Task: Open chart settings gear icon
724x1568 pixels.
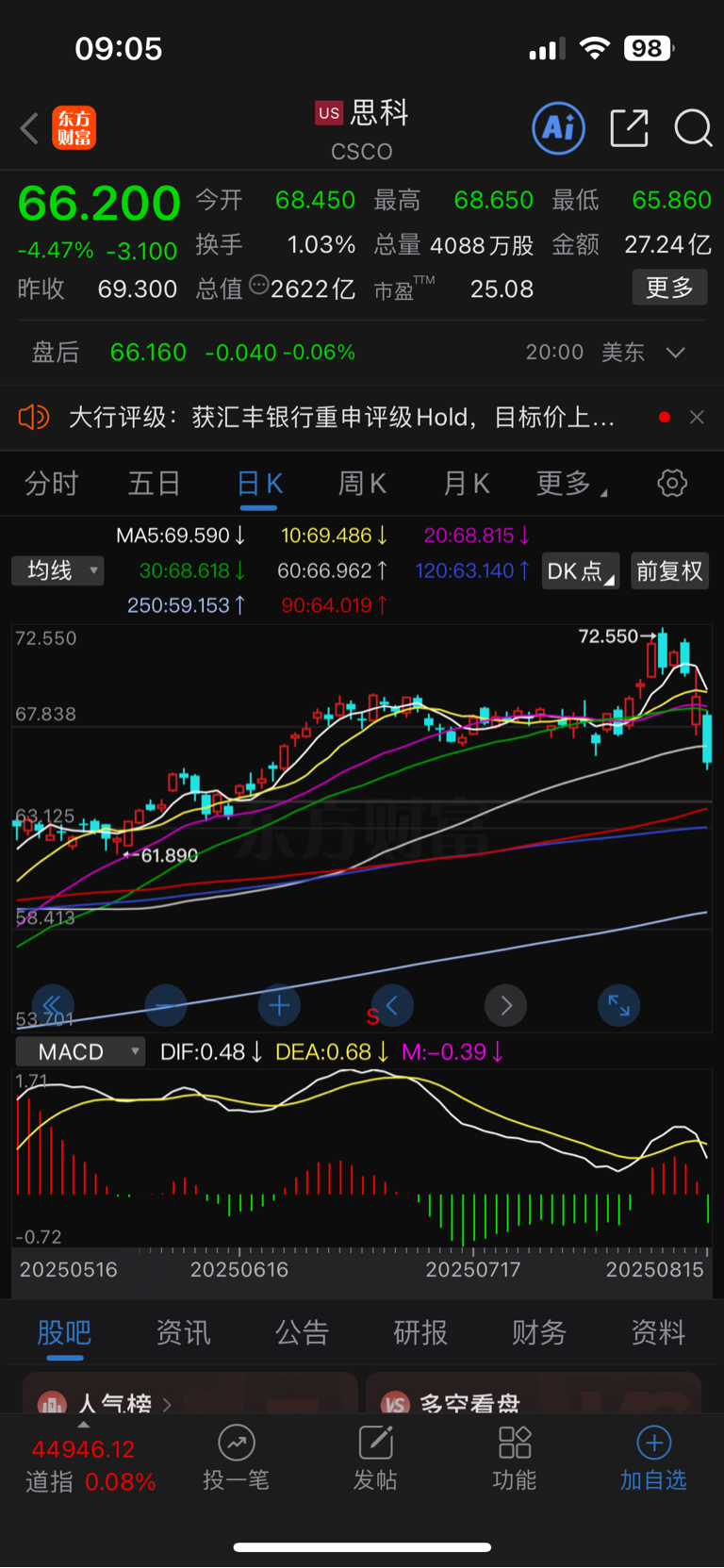Action: click(672, 484)
